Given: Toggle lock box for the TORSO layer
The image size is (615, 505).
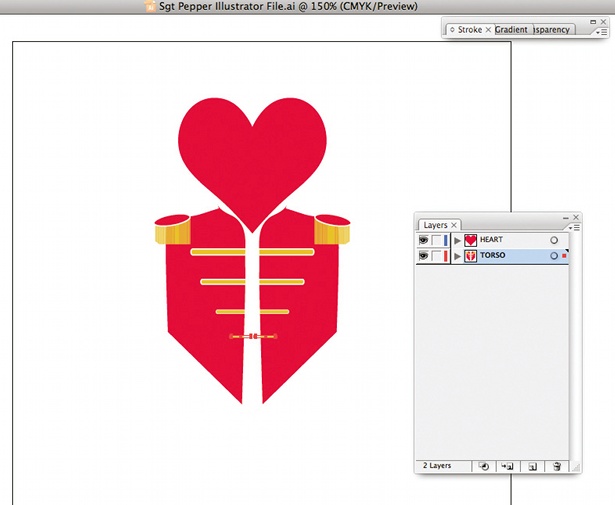Looking at the screenshot, I should click(x=436, y=256).
